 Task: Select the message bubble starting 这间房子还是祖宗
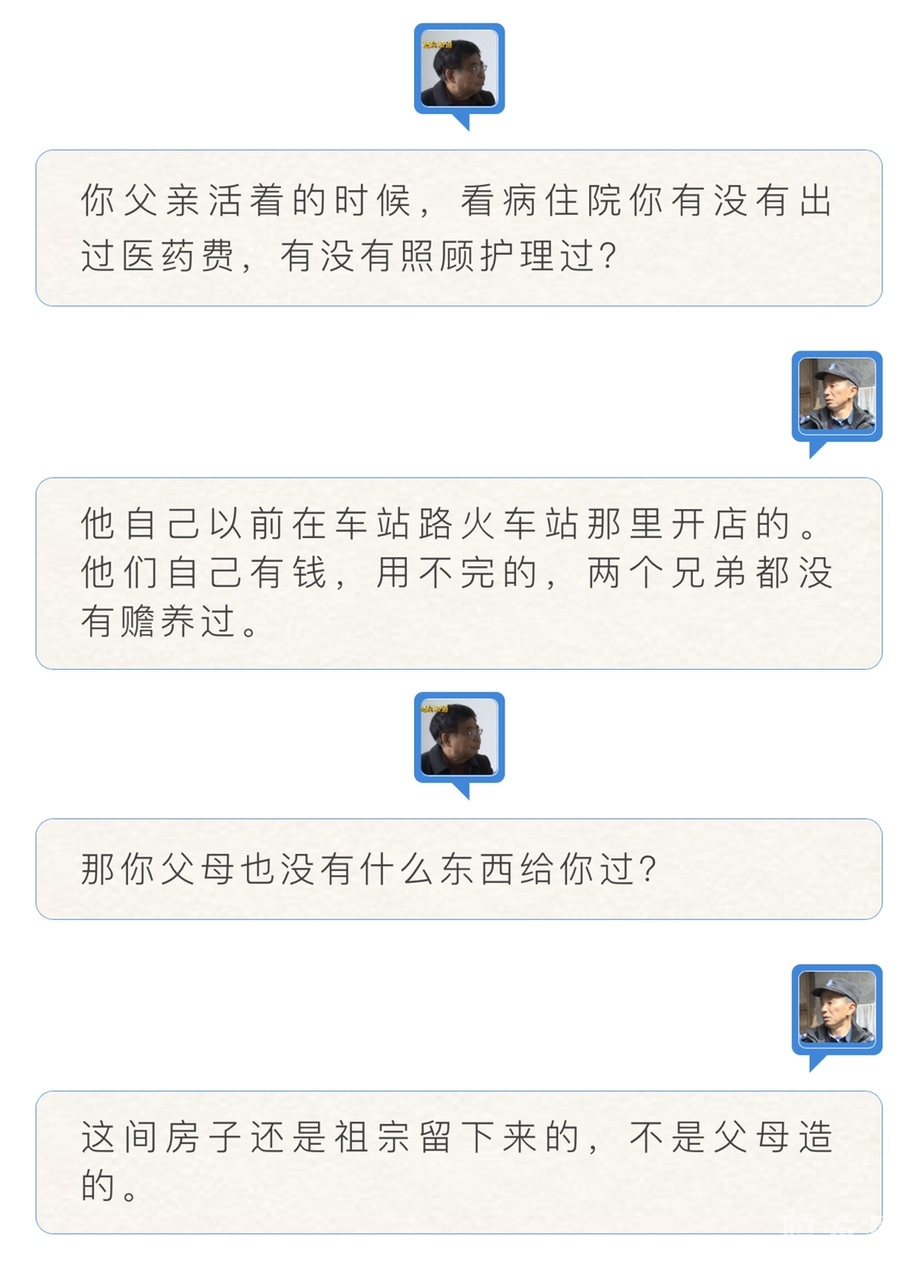click(x=459, y=1162)
